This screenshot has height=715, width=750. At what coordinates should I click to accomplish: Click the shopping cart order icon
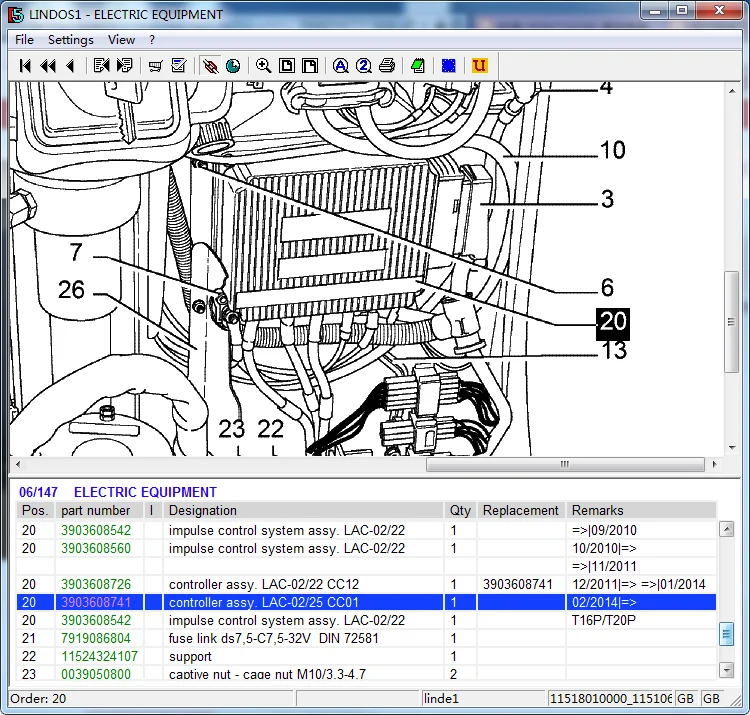tap(156, 66)
